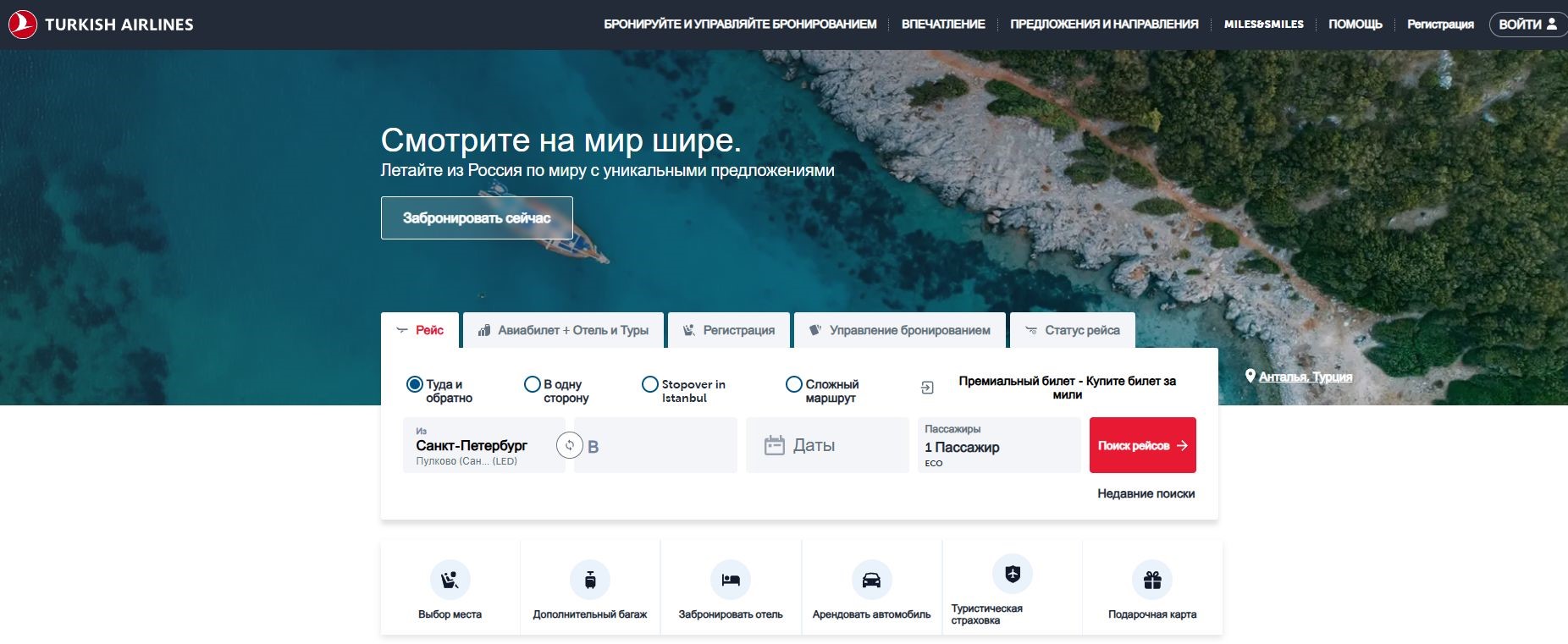Image resolution: width=1568 pixels, height=644 pixels.
Task: Switch to the Регистрация booking tab
Action: coord(729,330)
